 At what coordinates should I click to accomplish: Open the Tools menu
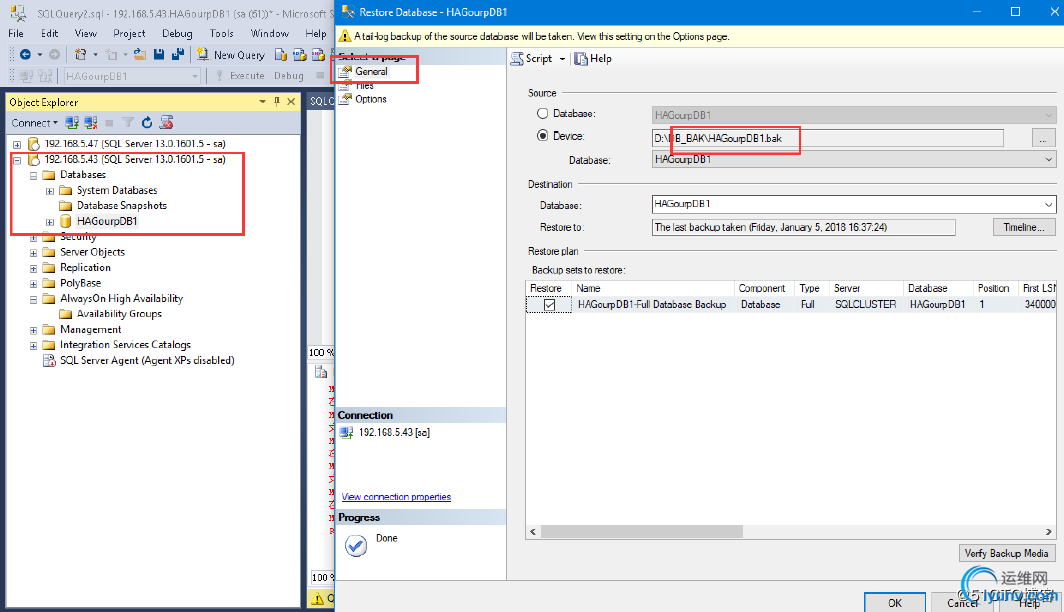(221, 33)
